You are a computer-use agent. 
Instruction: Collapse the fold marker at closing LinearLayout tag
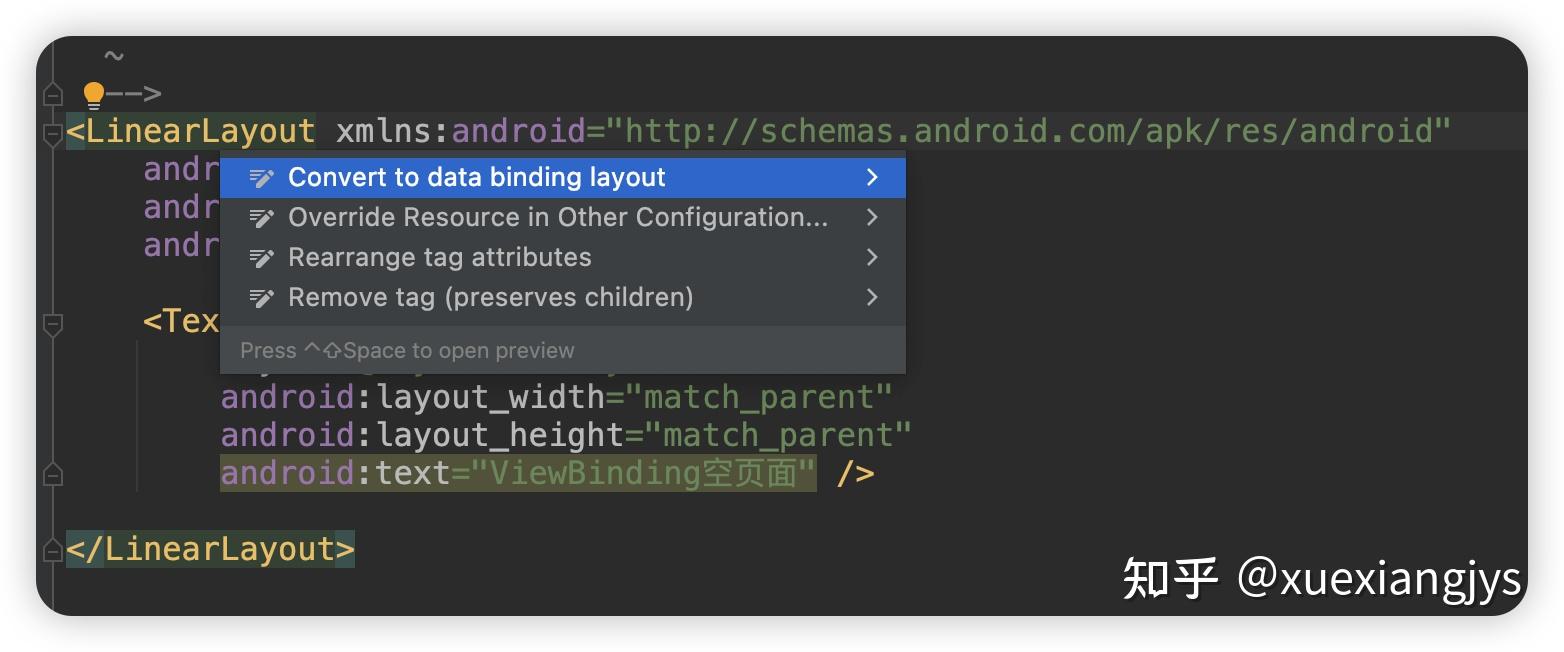[x=53, y=550]
